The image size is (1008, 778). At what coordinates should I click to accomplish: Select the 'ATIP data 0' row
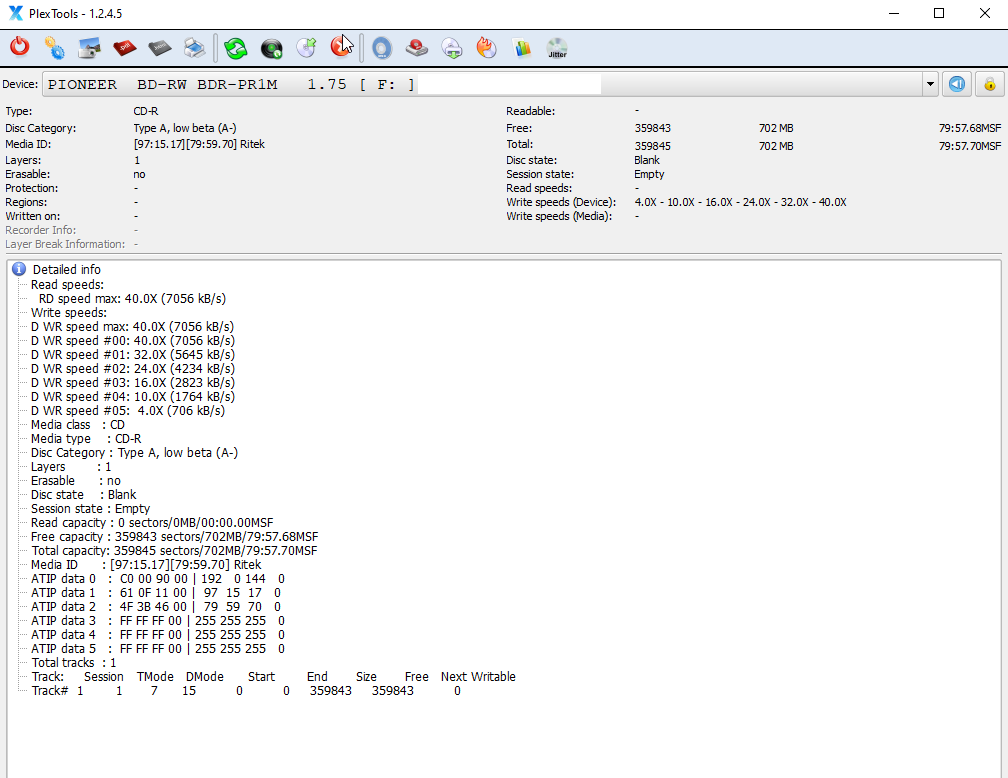click(x=158, y=579)
